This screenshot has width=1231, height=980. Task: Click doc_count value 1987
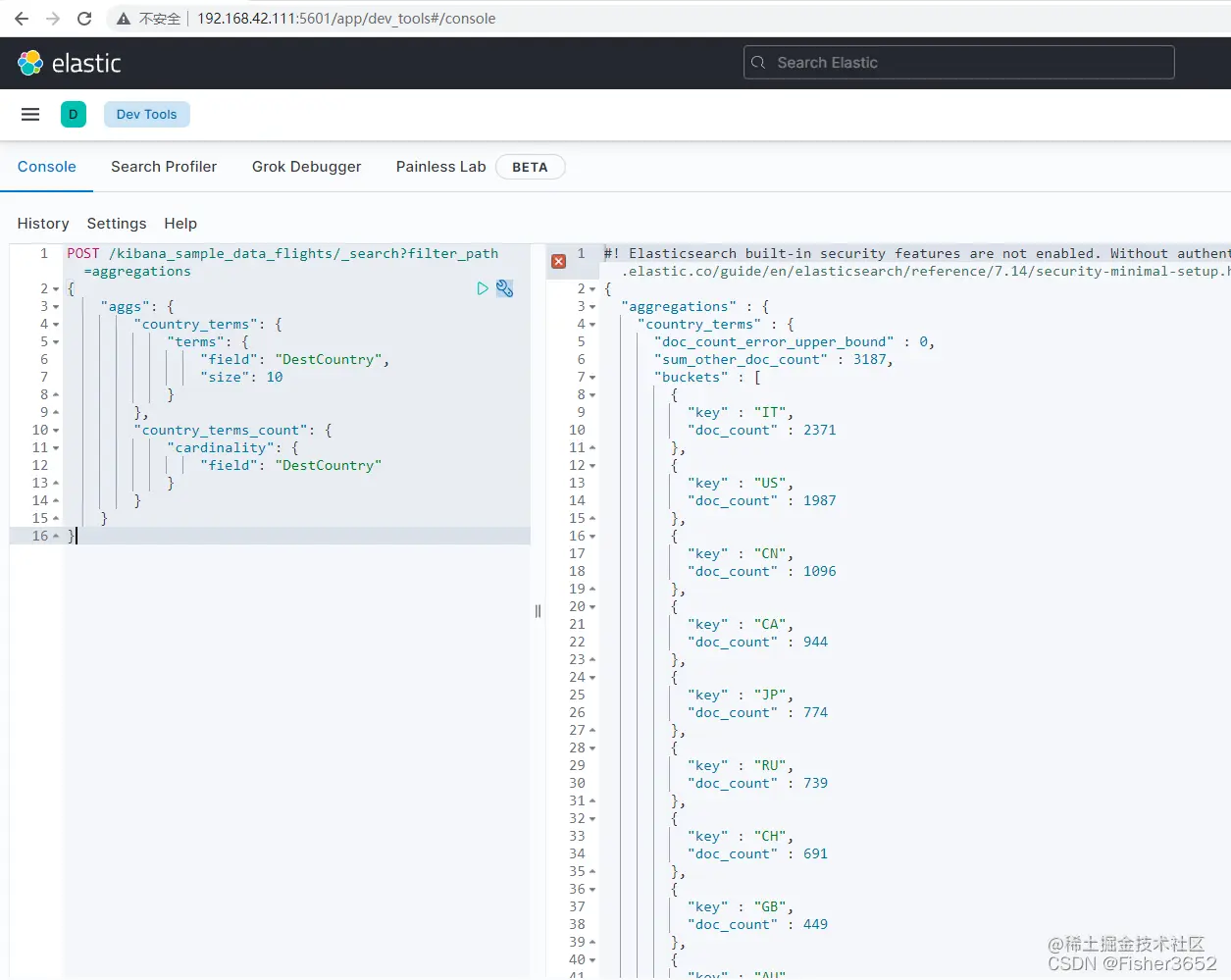(820, 501)
